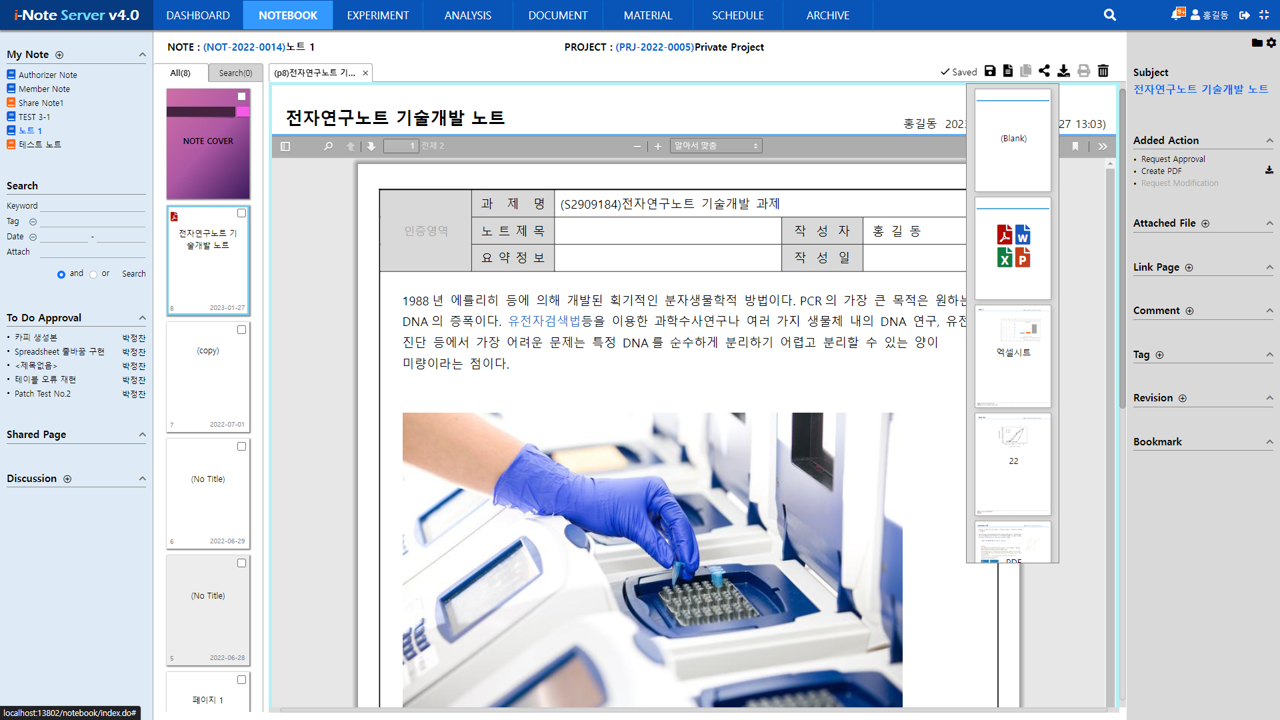Image resolution: width=1280 pixels, height=720 pixels.
Task: Click the exit fullscreen icon in header
Action: 1264,15
